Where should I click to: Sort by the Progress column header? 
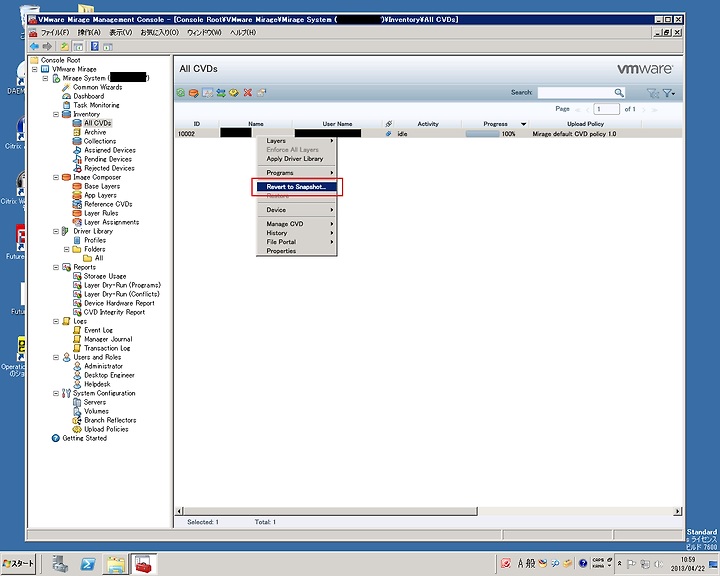pyautogui.click(x=495, y=124)
